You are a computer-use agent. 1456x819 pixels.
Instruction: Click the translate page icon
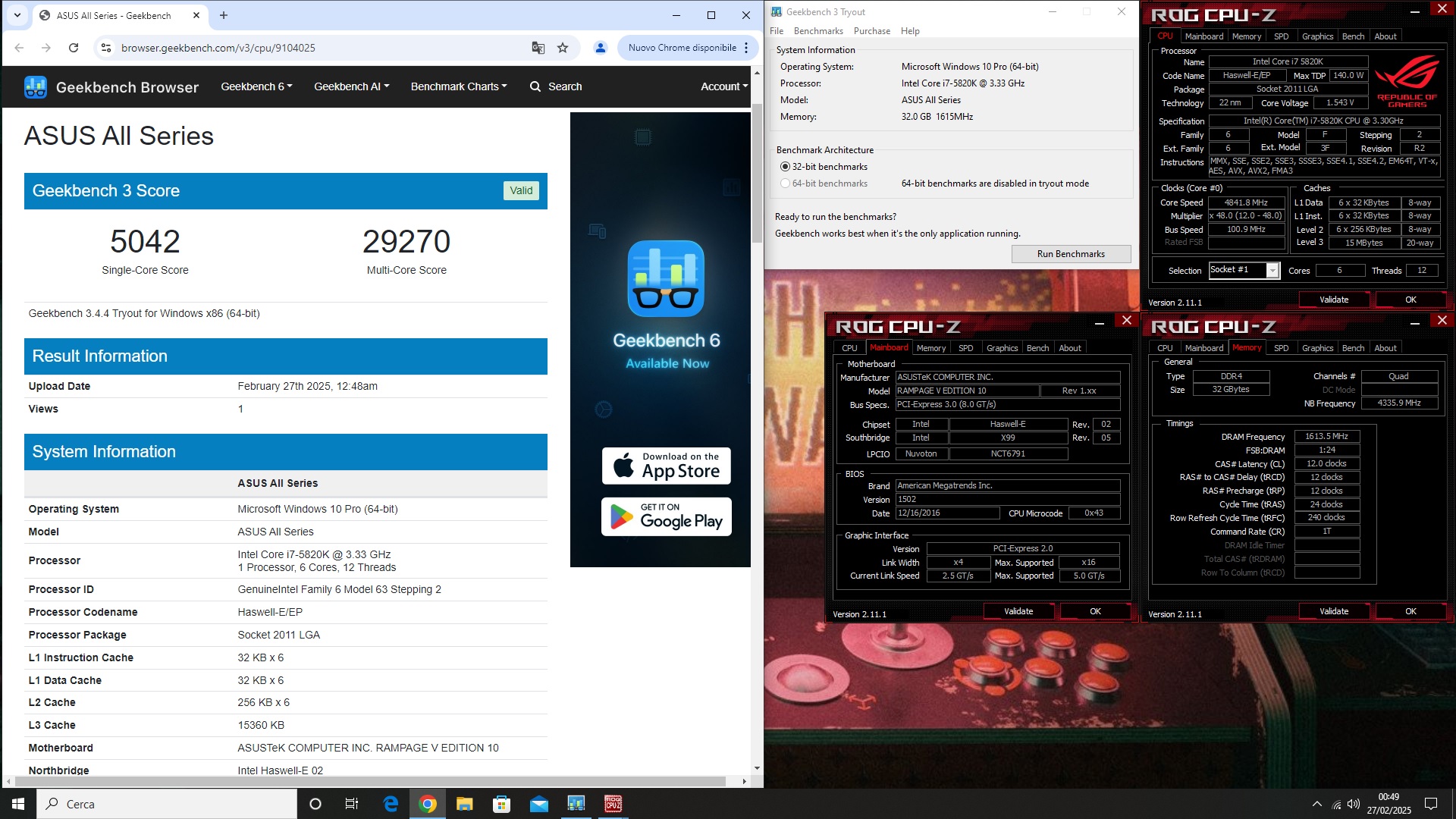[538, 48]
